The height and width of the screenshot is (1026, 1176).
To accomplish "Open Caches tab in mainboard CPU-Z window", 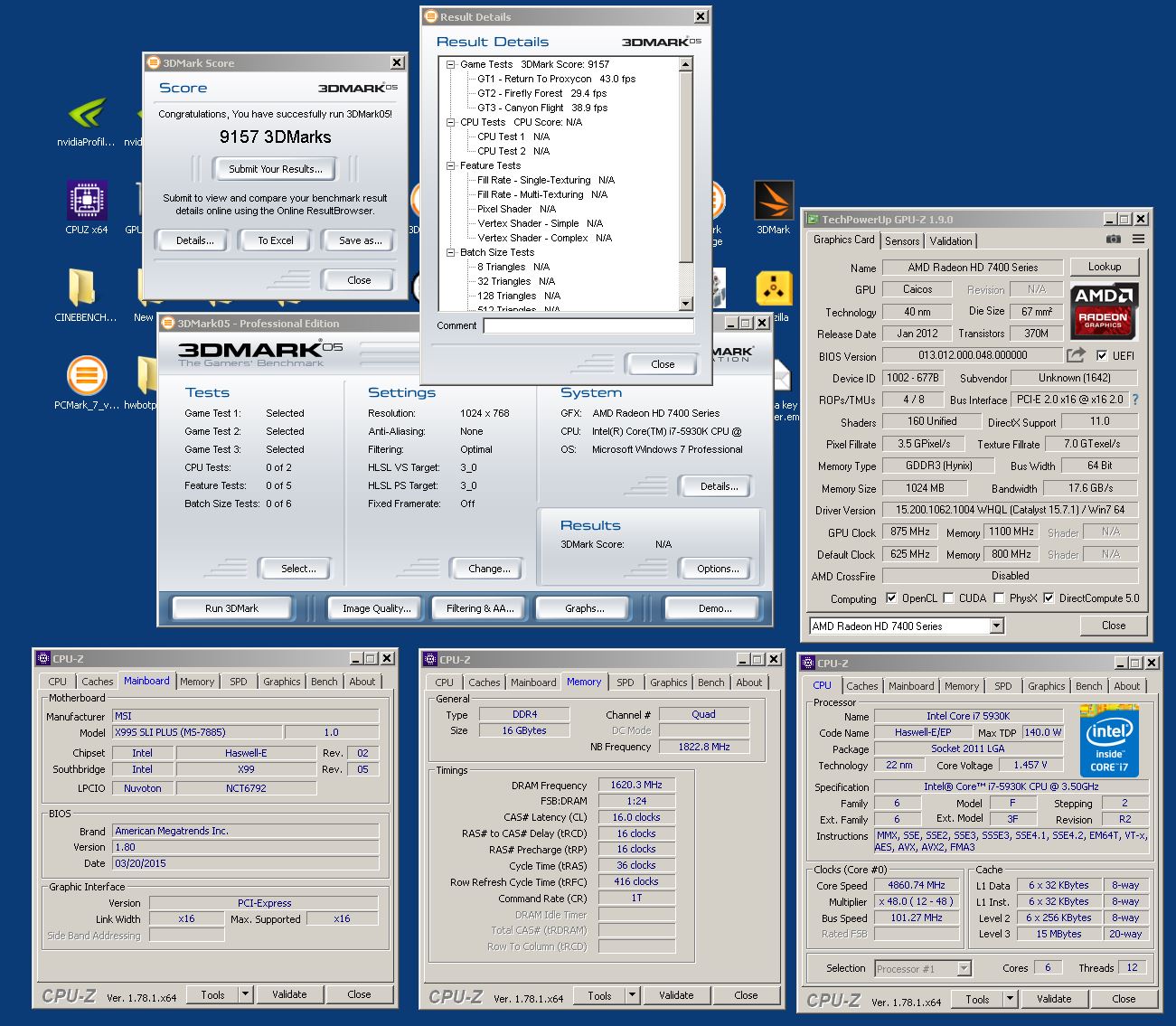I will click(x=98, y=682).
